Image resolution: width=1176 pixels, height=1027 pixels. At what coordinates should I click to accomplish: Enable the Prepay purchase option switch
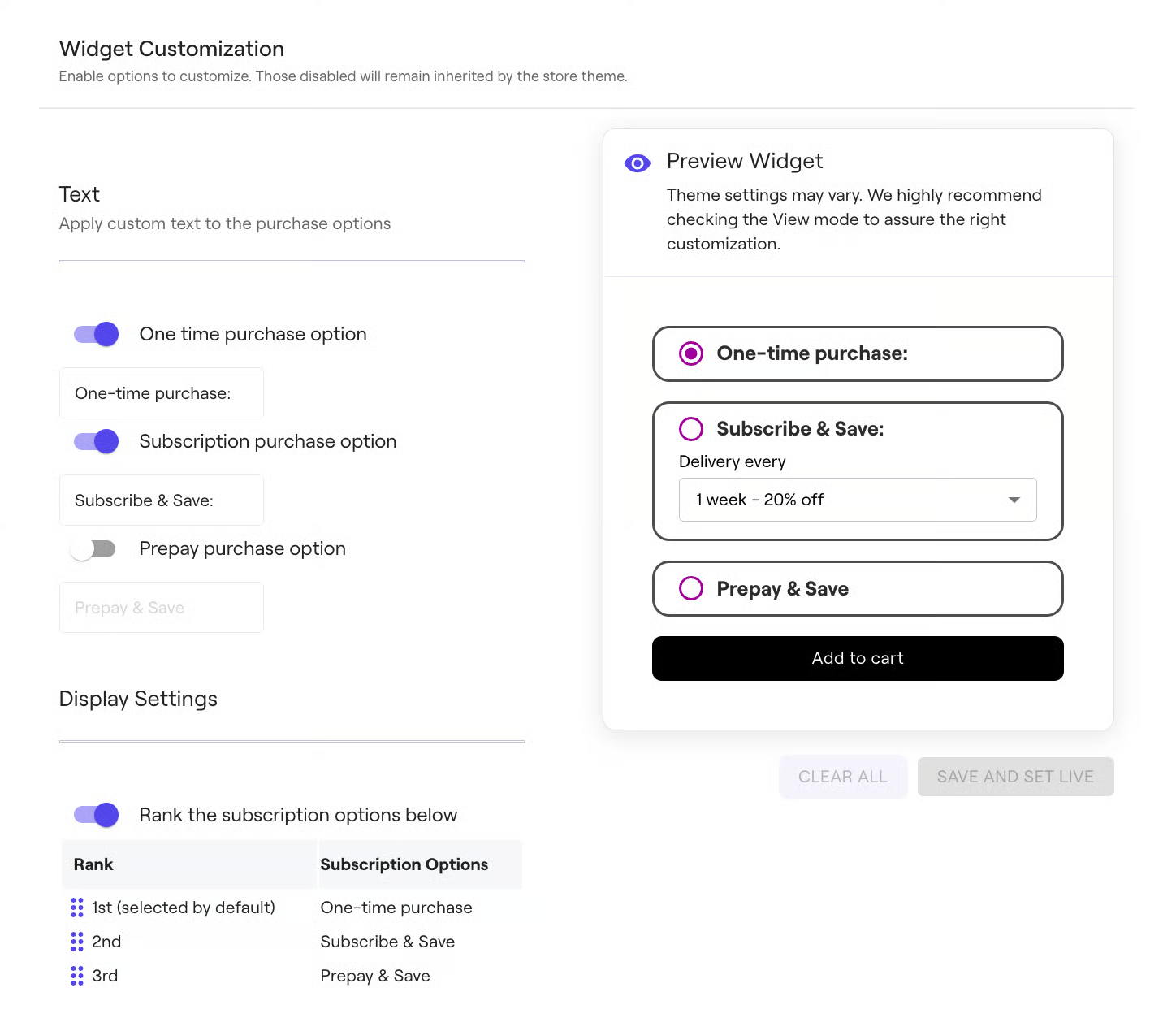pos(93,549)
